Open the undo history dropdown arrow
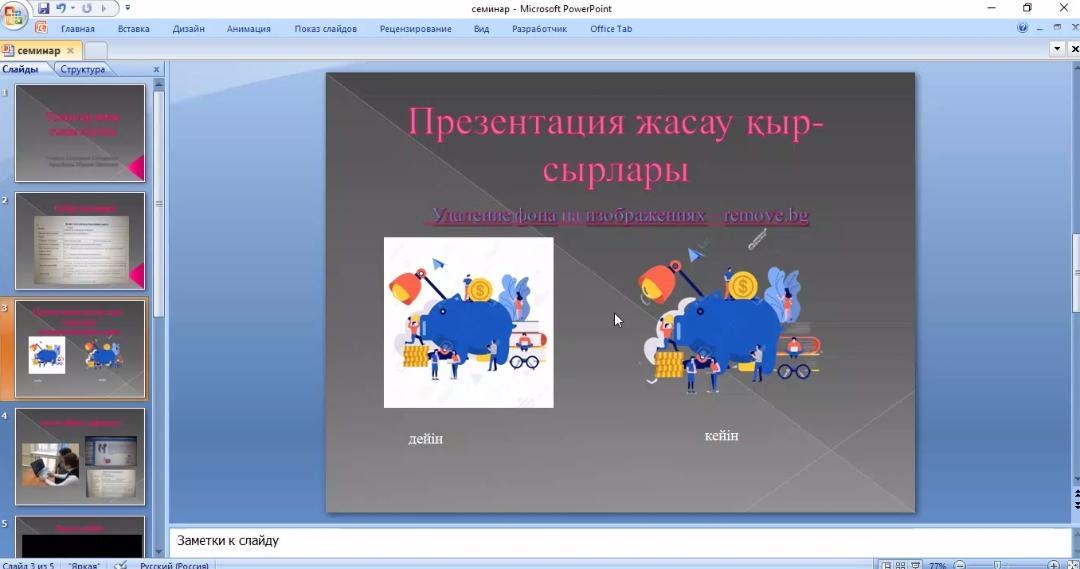Screen dimensions: 1080x569 click(73, 8)
